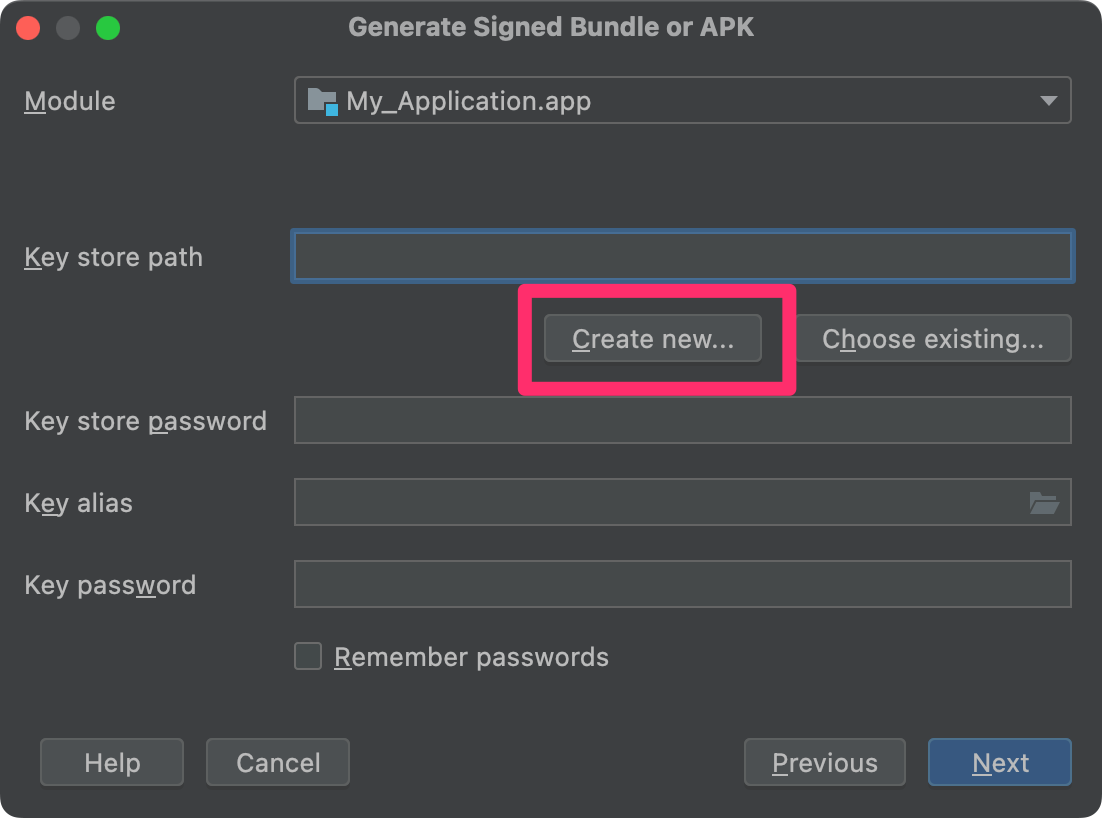
Task: Click the module folder icon beside My_Application.app
Action: 323,101
